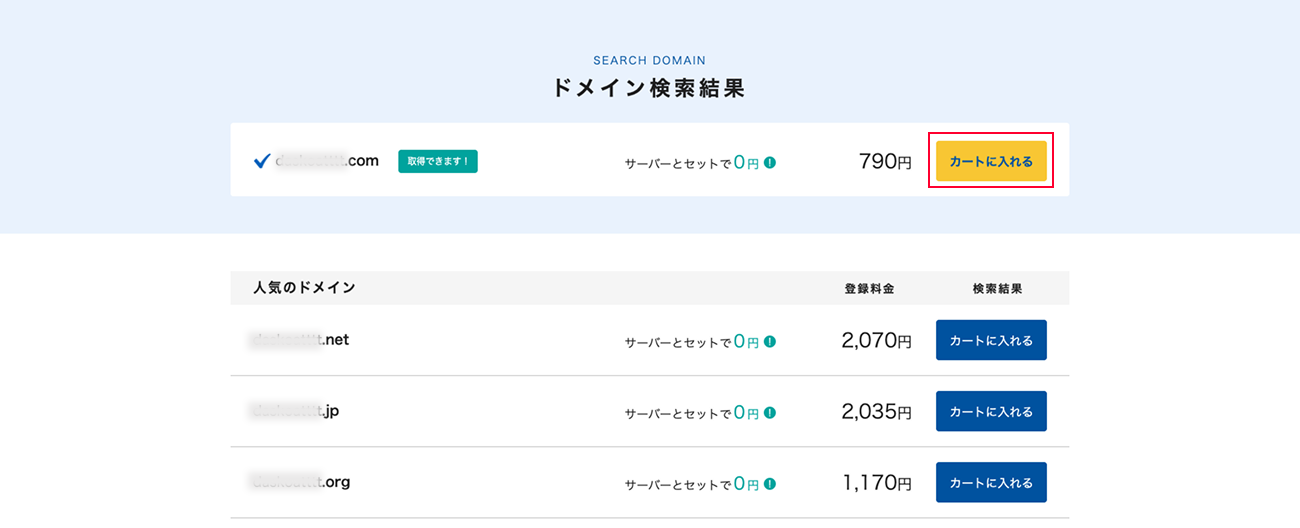Click the 2,070円 registration price
This screenshot has width=1300, height=528.
pos(876,341)
